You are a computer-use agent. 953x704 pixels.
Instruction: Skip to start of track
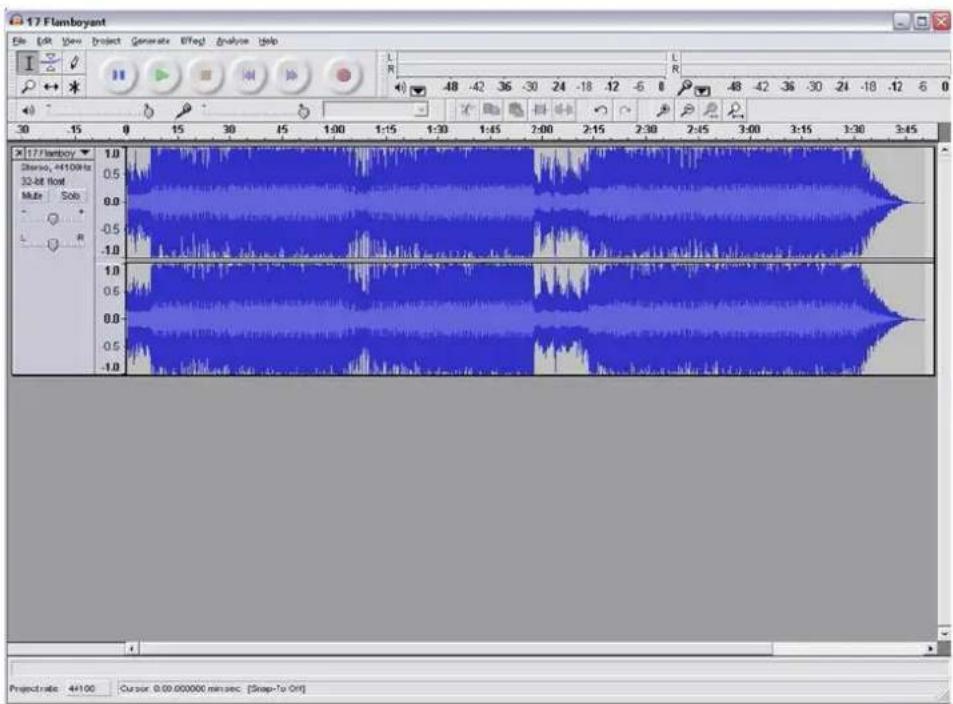pos(249,75)
